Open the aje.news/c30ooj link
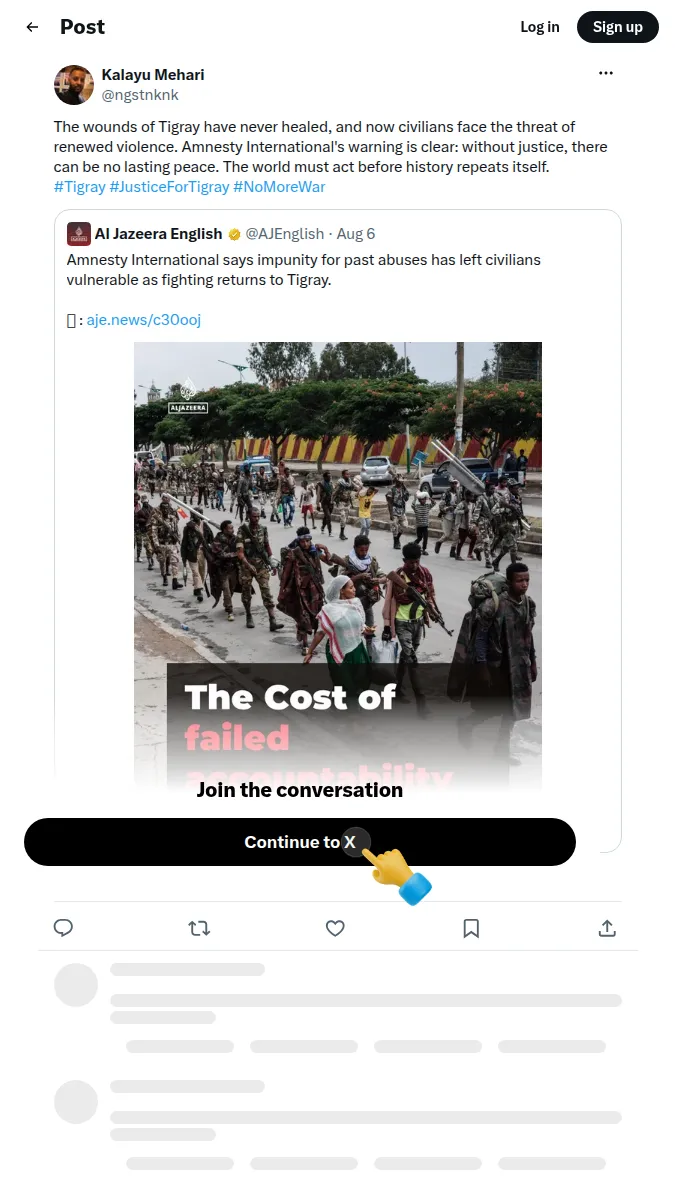 pyautogui.click(x=144, y=320)
